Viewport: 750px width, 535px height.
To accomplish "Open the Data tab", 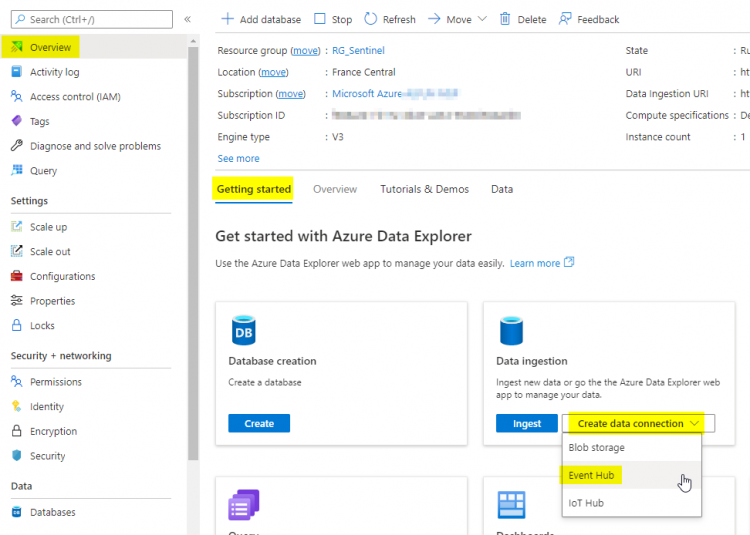I will point(502,189).
